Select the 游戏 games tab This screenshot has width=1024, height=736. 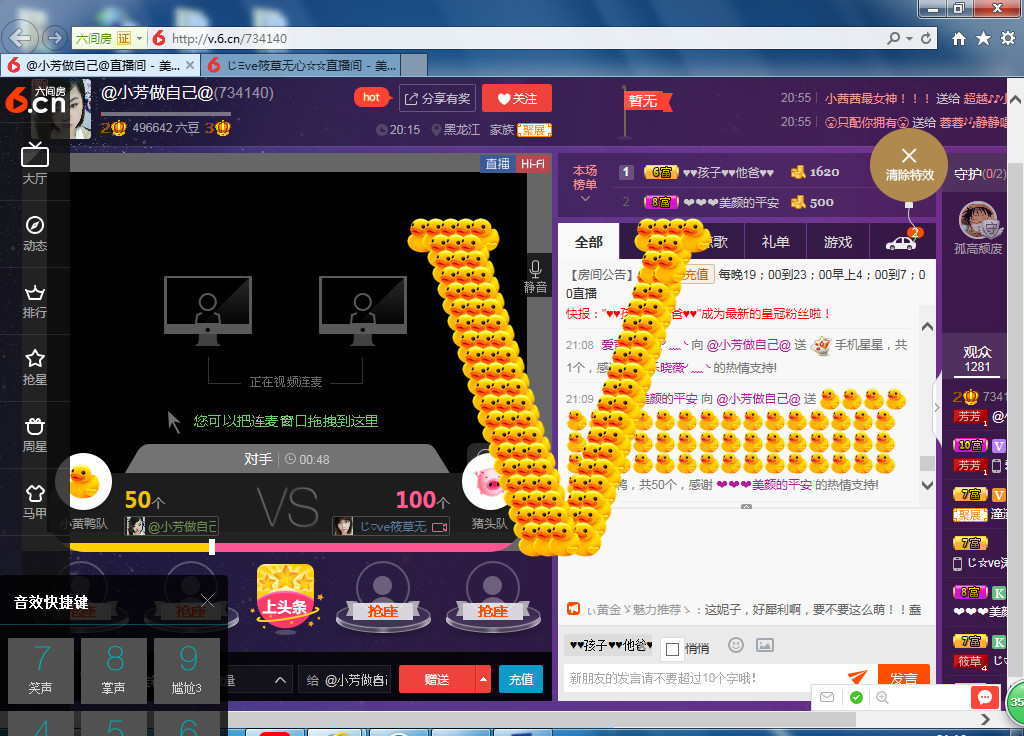[x=838, y=242]
